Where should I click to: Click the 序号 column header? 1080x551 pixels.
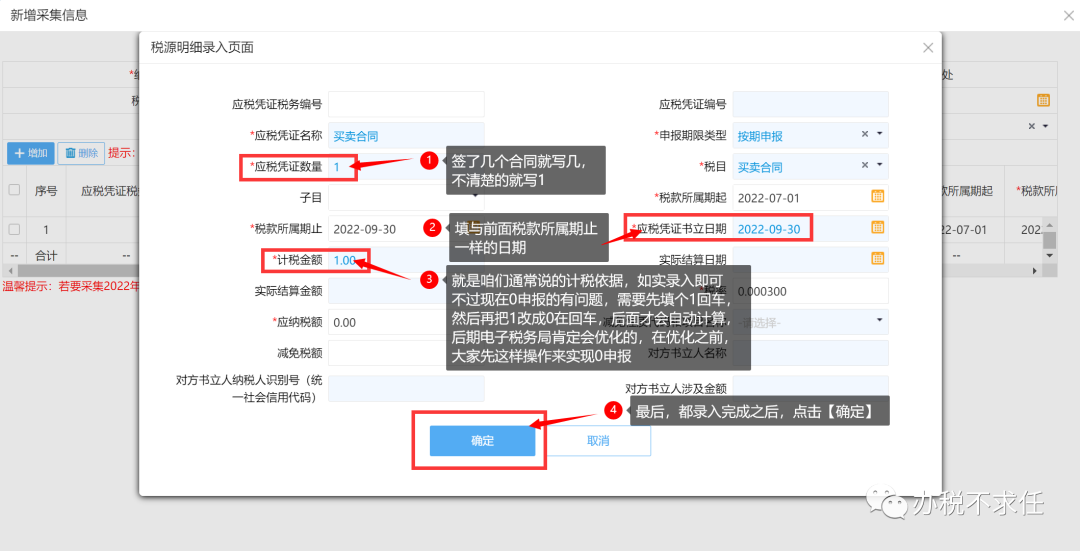[46, 191]
